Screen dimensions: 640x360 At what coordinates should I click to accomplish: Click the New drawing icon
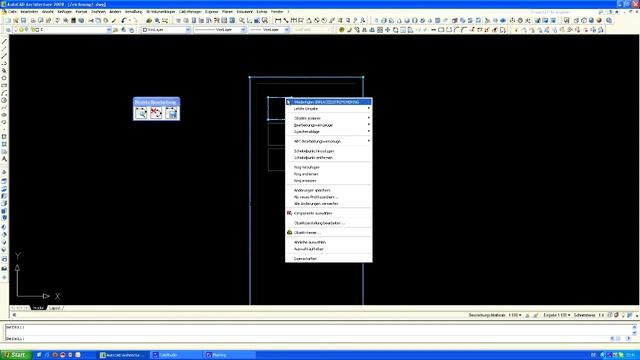[x=8, y=20]
